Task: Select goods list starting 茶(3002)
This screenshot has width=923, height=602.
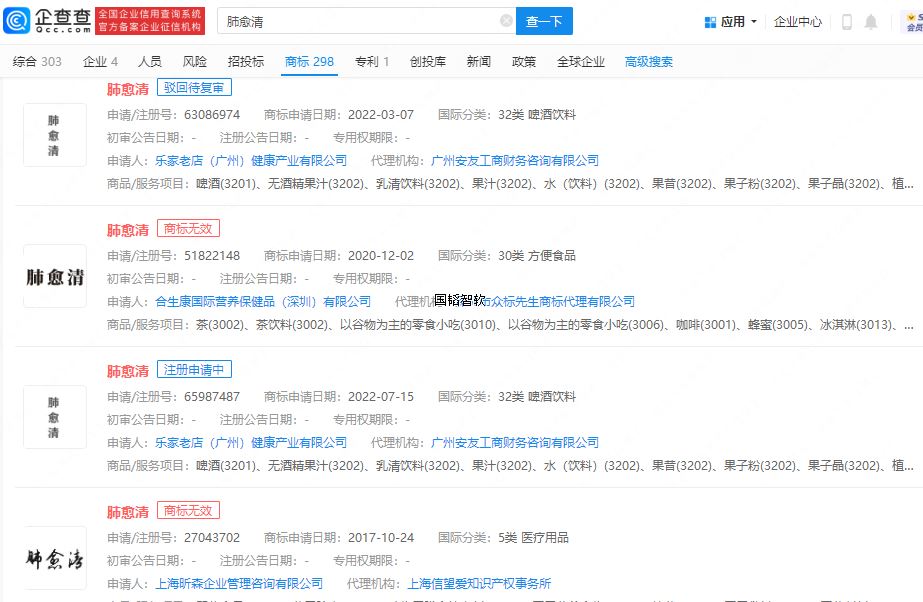Action: 555,324
